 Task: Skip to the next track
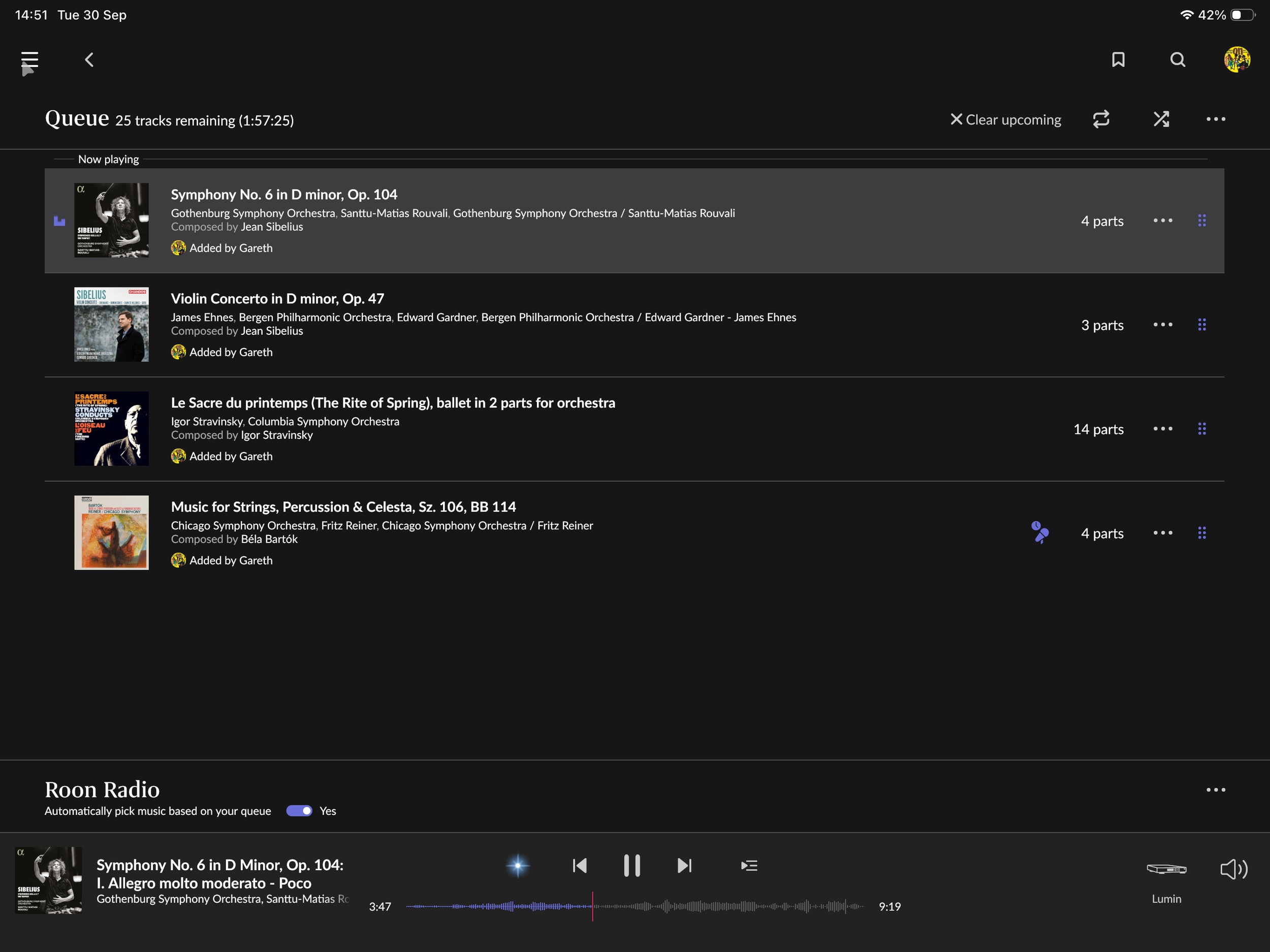coord(684,865)
